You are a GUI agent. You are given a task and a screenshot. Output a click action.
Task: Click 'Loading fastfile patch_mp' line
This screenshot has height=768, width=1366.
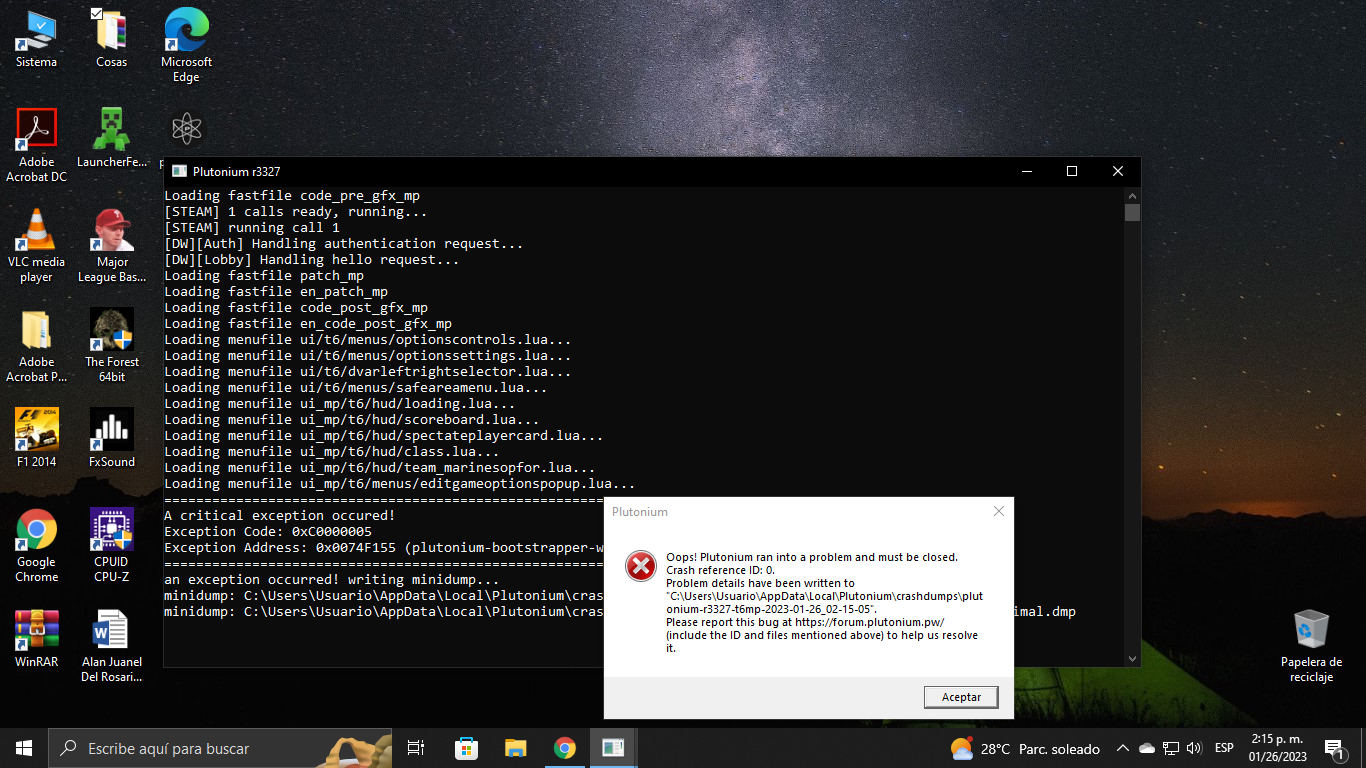tap(264, 275)
